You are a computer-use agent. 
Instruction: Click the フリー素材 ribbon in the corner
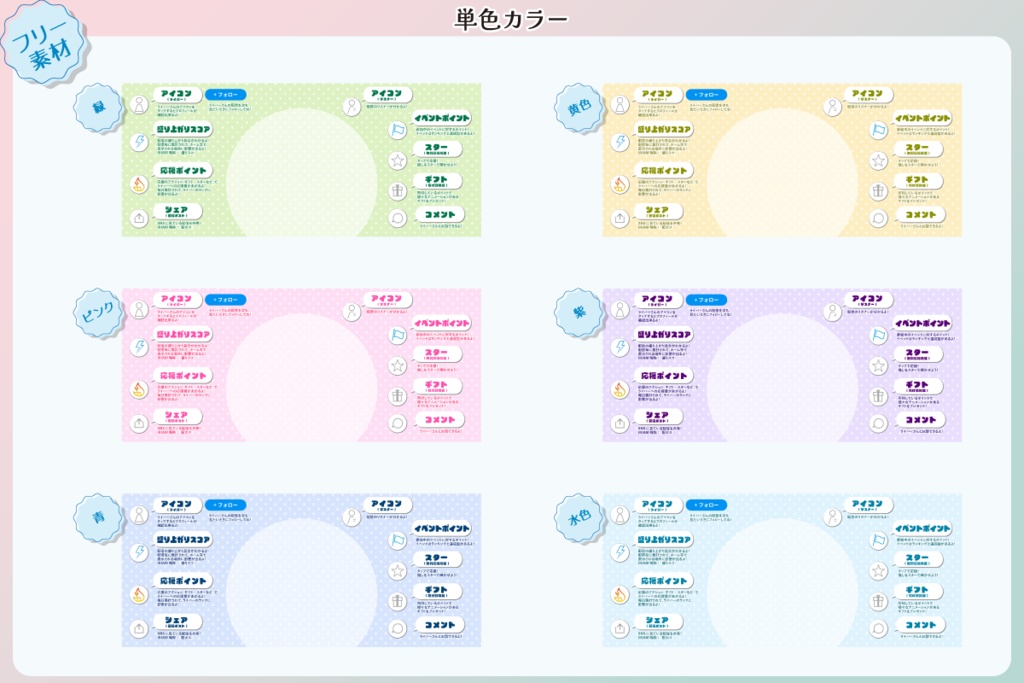click(x=42, y=40)
